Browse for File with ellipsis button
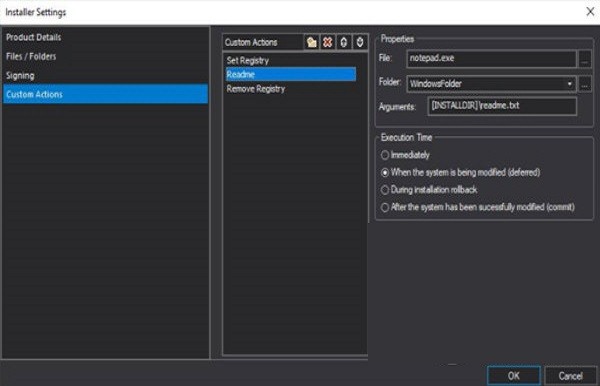The width and height of the screenshot is (600, 386). [x=584, y=59]
